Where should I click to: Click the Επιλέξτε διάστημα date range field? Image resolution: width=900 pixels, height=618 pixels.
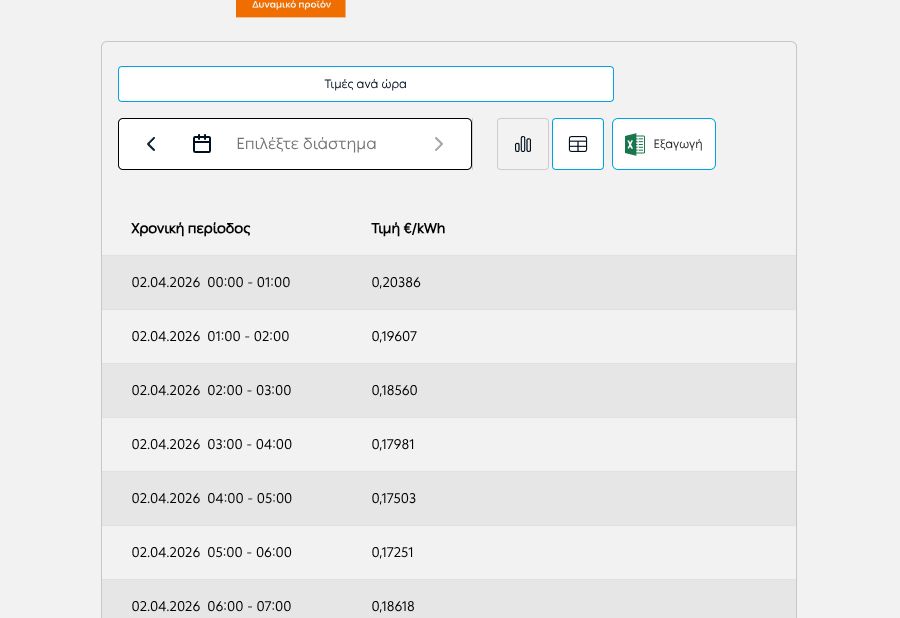pyautogui.click(x=306, y=144)
